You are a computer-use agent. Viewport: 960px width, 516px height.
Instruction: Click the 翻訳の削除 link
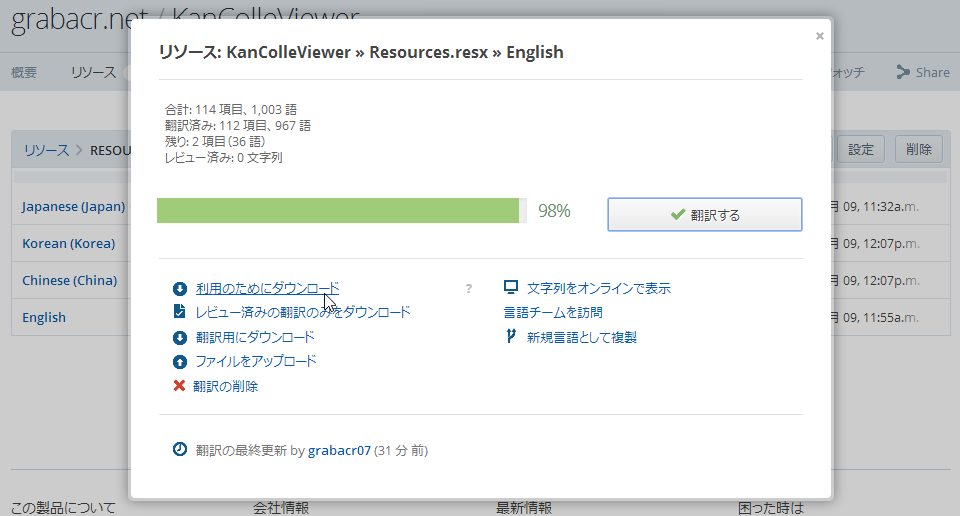click(x=225, y=386)
